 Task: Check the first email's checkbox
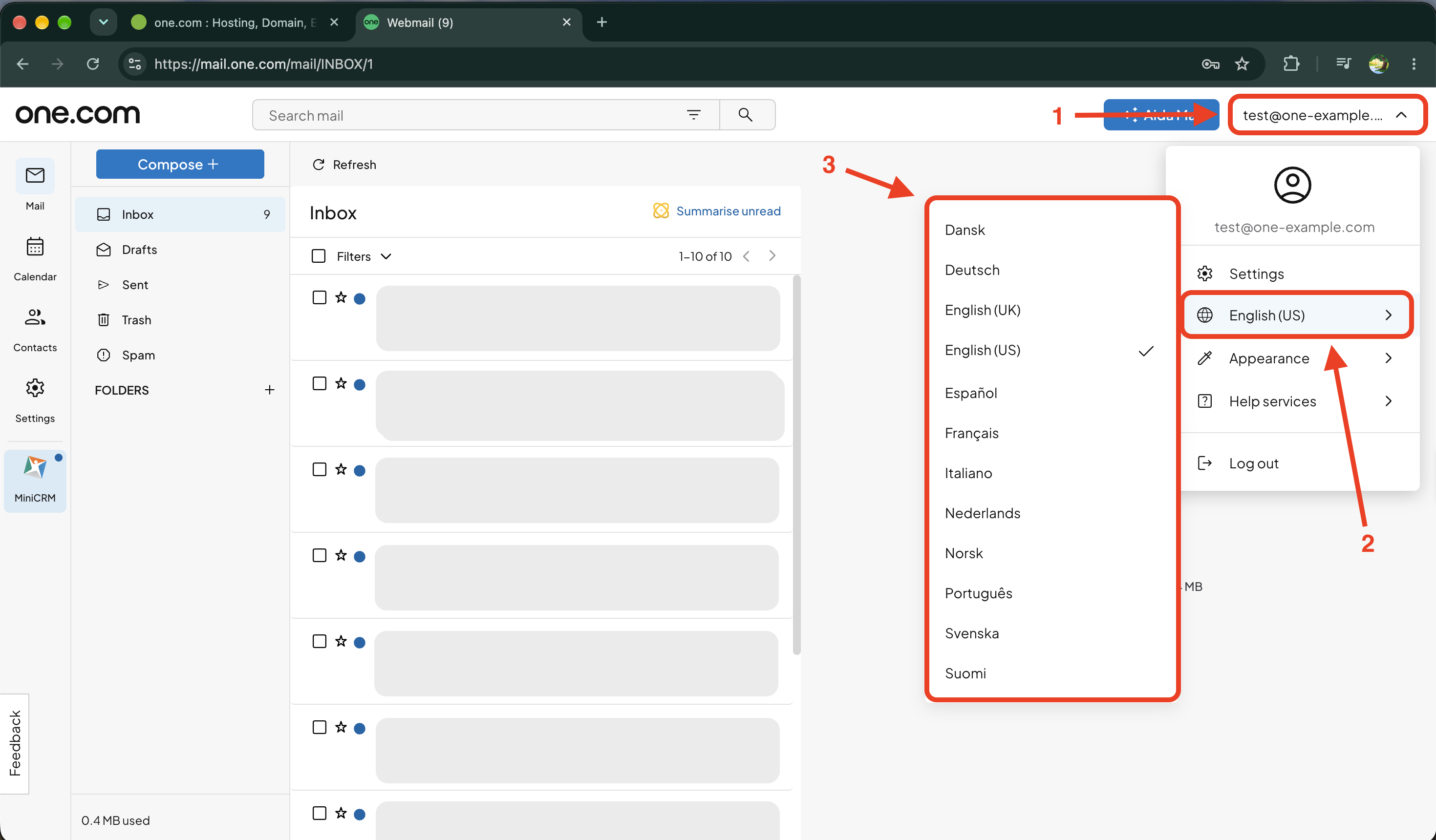tap(319, 297)
